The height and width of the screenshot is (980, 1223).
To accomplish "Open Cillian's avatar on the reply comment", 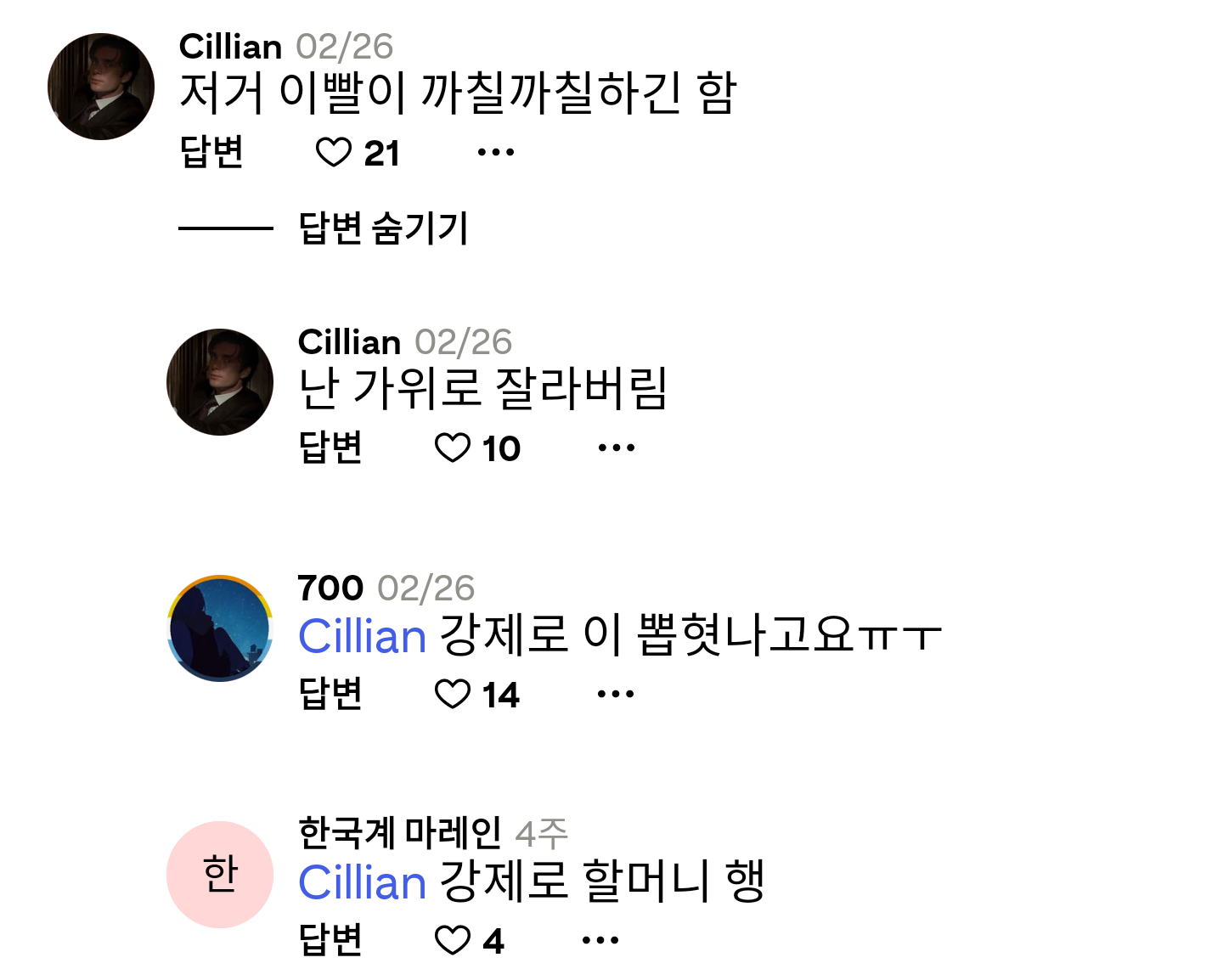I will pyautogui.click(x=220, y=382).
